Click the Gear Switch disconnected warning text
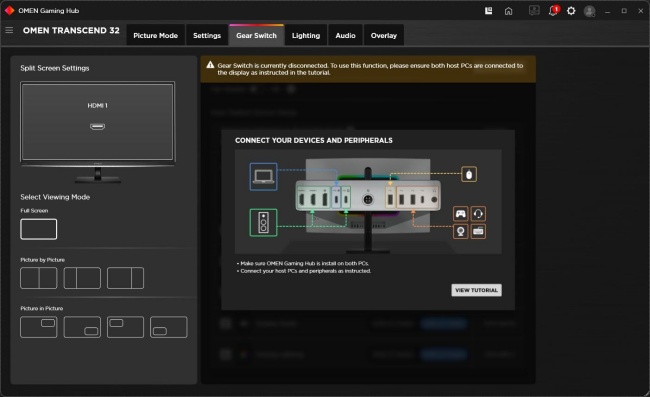The height and width of the screenshot is (397, 650). pos(370,69)
